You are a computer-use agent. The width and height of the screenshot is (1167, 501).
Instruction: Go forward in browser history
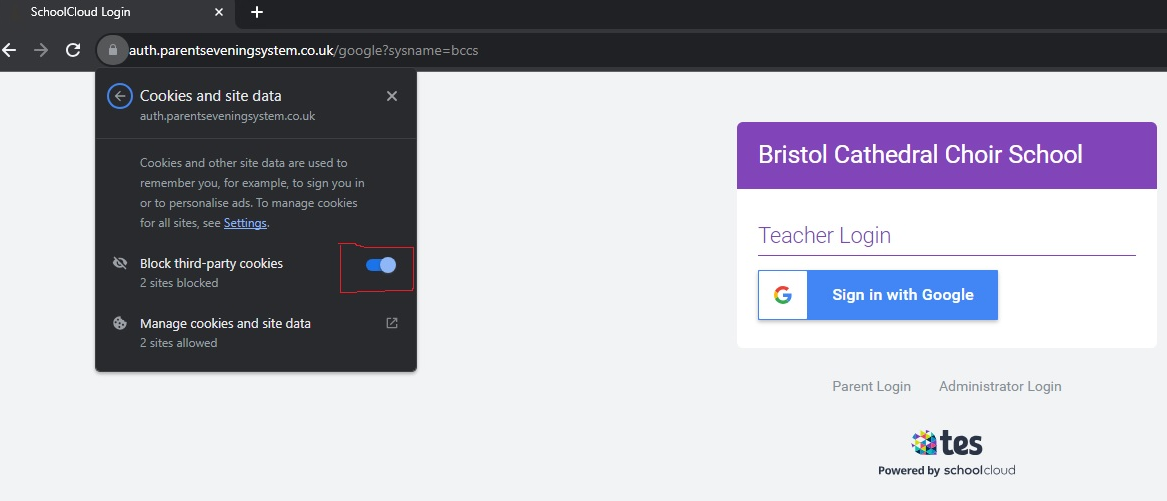42,50
